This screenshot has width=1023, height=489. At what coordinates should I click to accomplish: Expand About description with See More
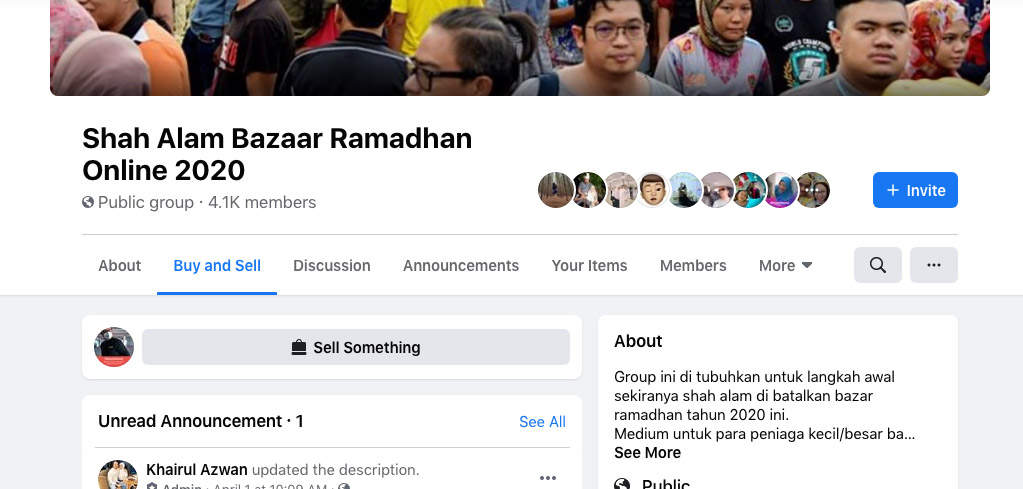click(x=647, y=452)
